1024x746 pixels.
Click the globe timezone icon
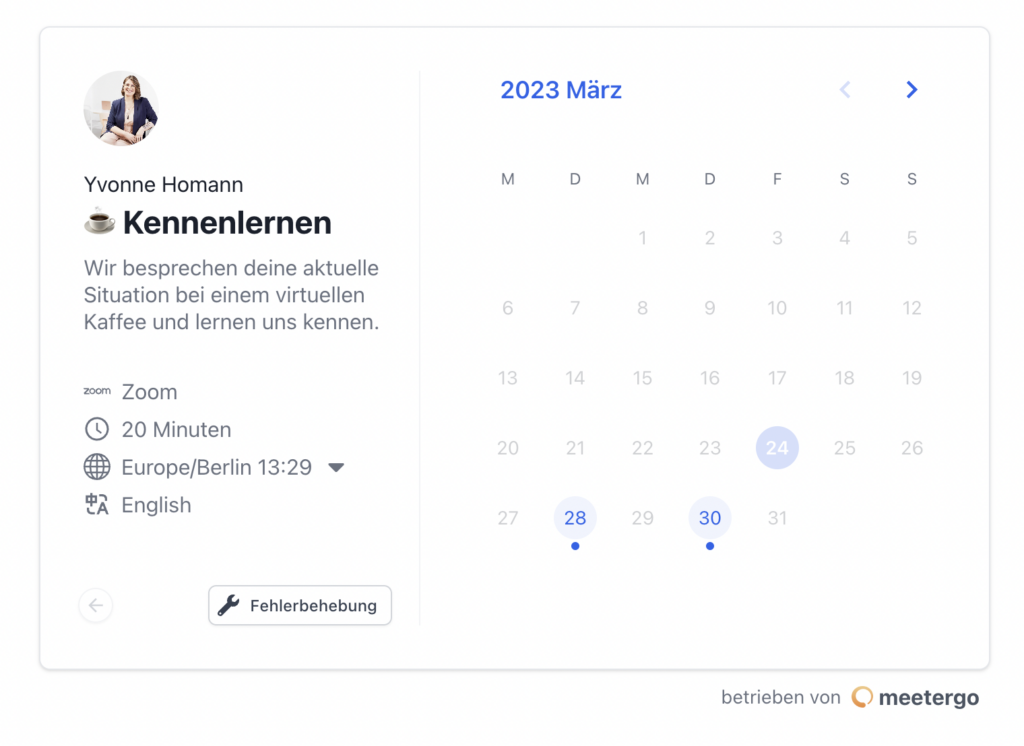coord(97,467)
